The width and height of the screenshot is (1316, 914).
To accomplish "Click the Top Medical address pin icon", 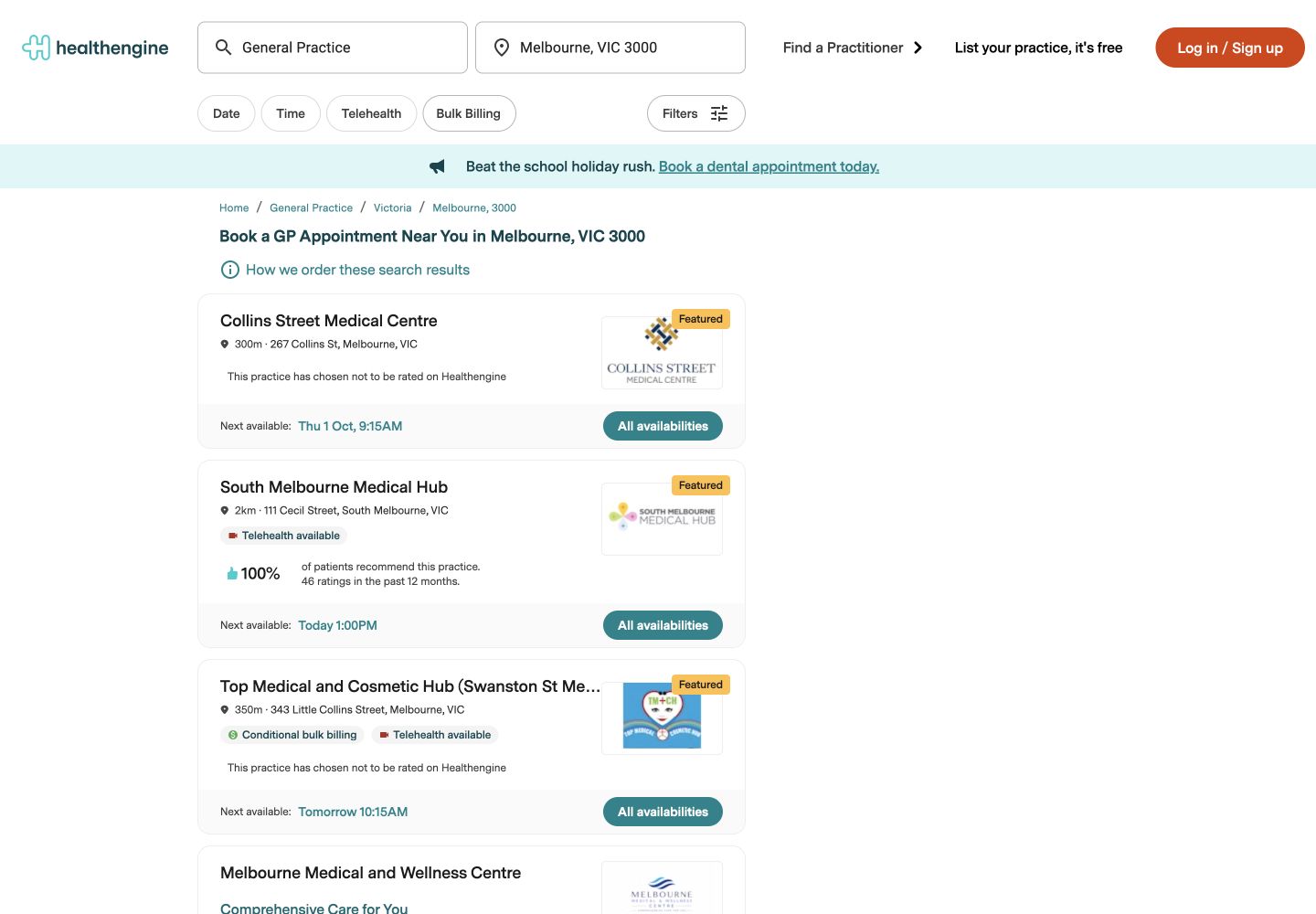I will coord(225,710).
